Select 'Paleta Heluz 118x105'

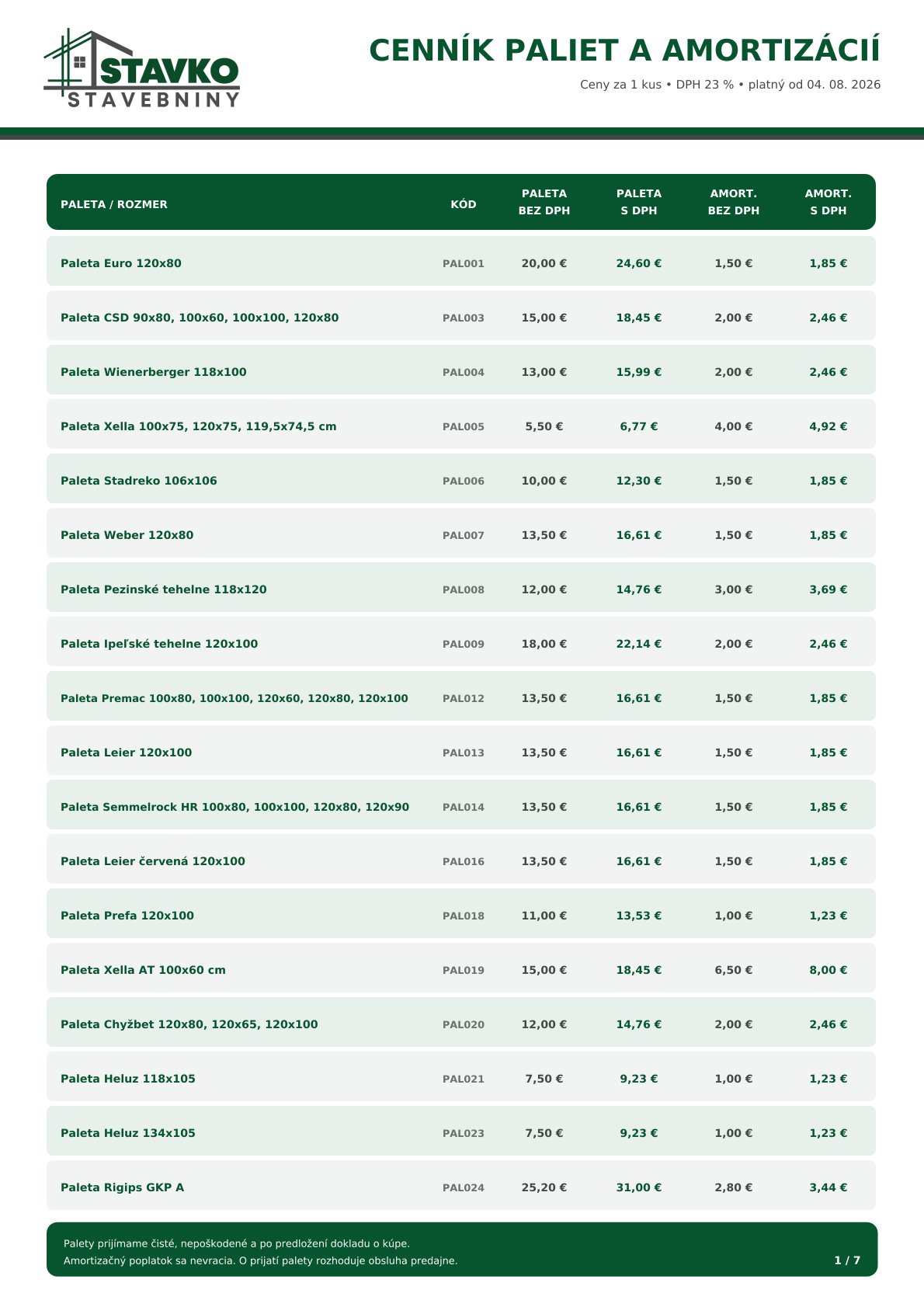click(x=128, y=1079)
